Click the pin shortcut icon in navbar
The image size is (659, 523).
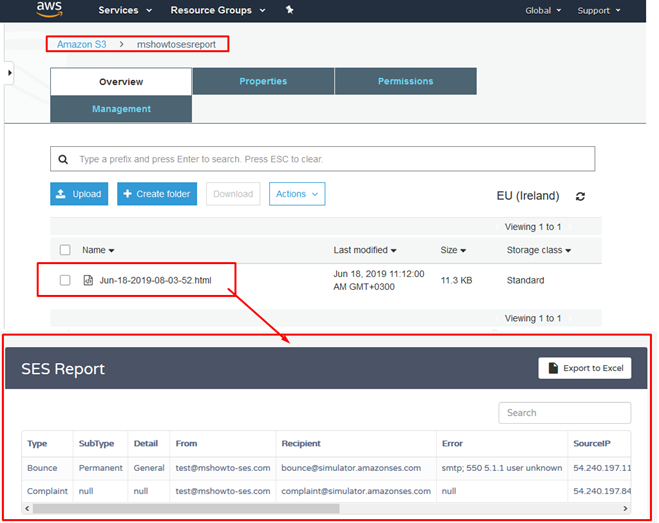pyautogui.click(x=290, y=10)
